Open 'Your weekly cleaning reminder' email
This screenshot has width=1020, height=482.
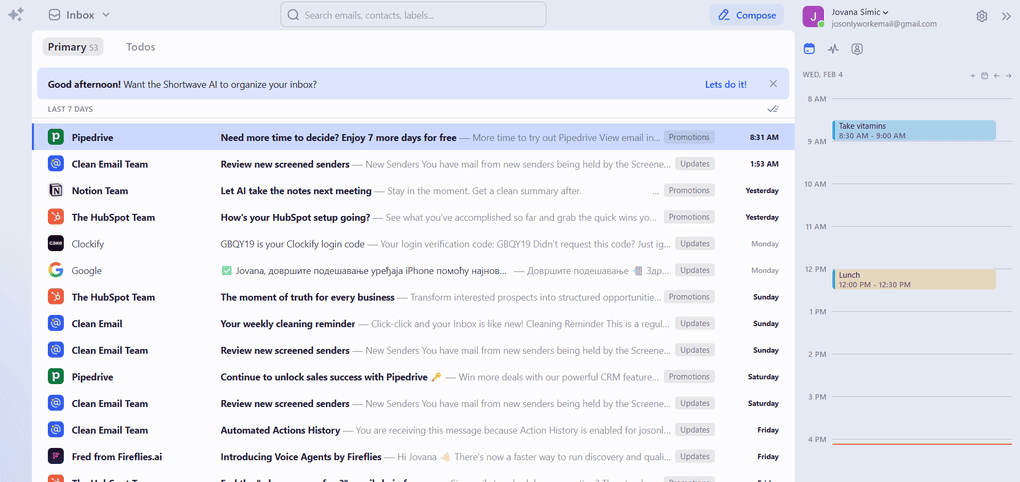(413, 324)
